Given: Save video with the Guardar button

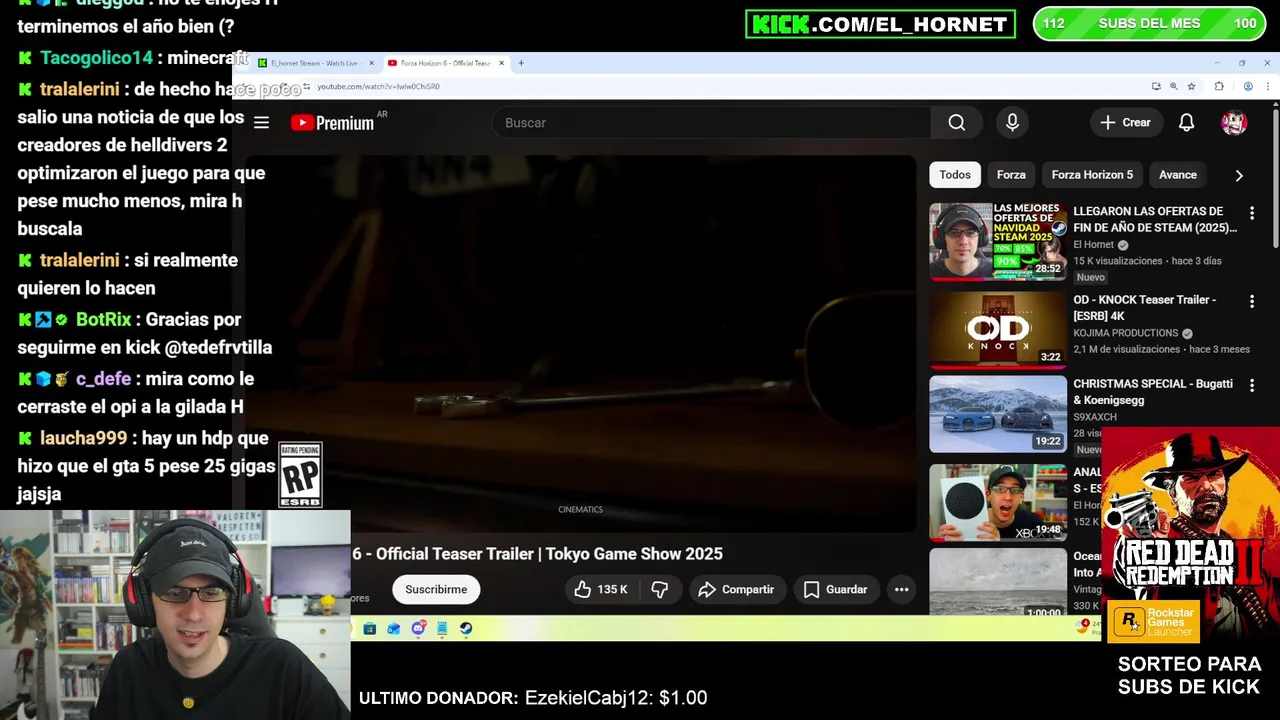Looking at the screenshot, I should pyautogui.click(x=836, y=589).
